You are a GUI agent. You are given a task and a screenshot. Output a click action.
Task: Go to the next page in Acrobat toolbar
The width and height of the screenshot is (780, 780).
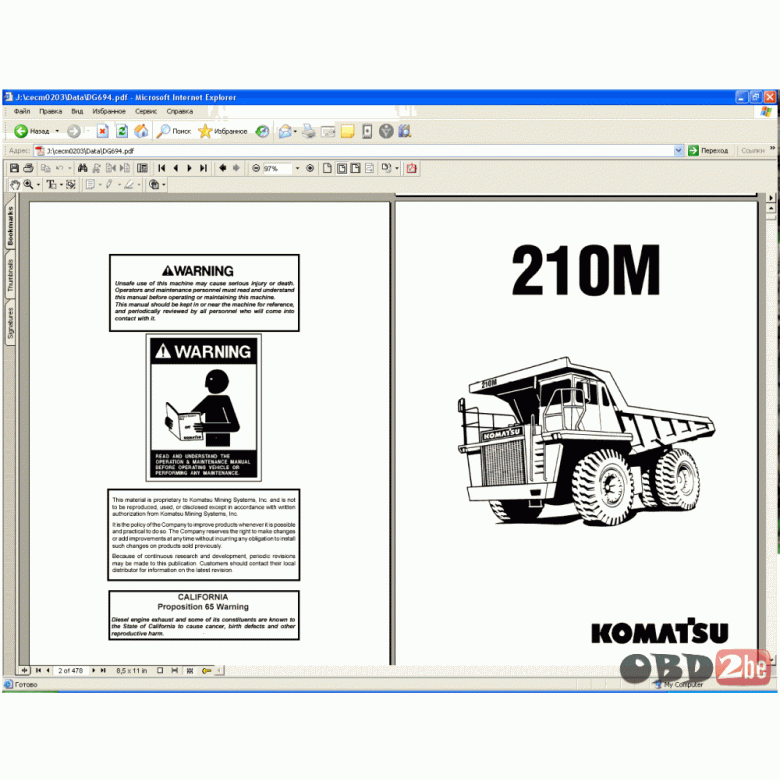[189, 168]
